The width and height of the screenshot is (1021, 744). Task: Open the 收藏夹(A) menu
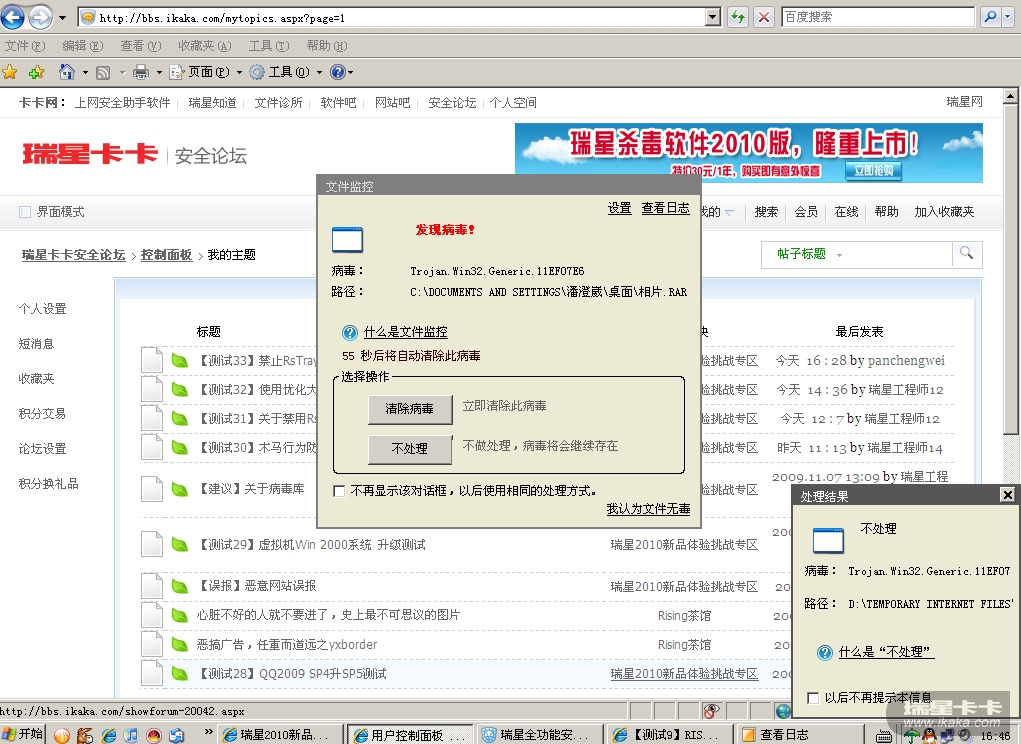point(204,46)
